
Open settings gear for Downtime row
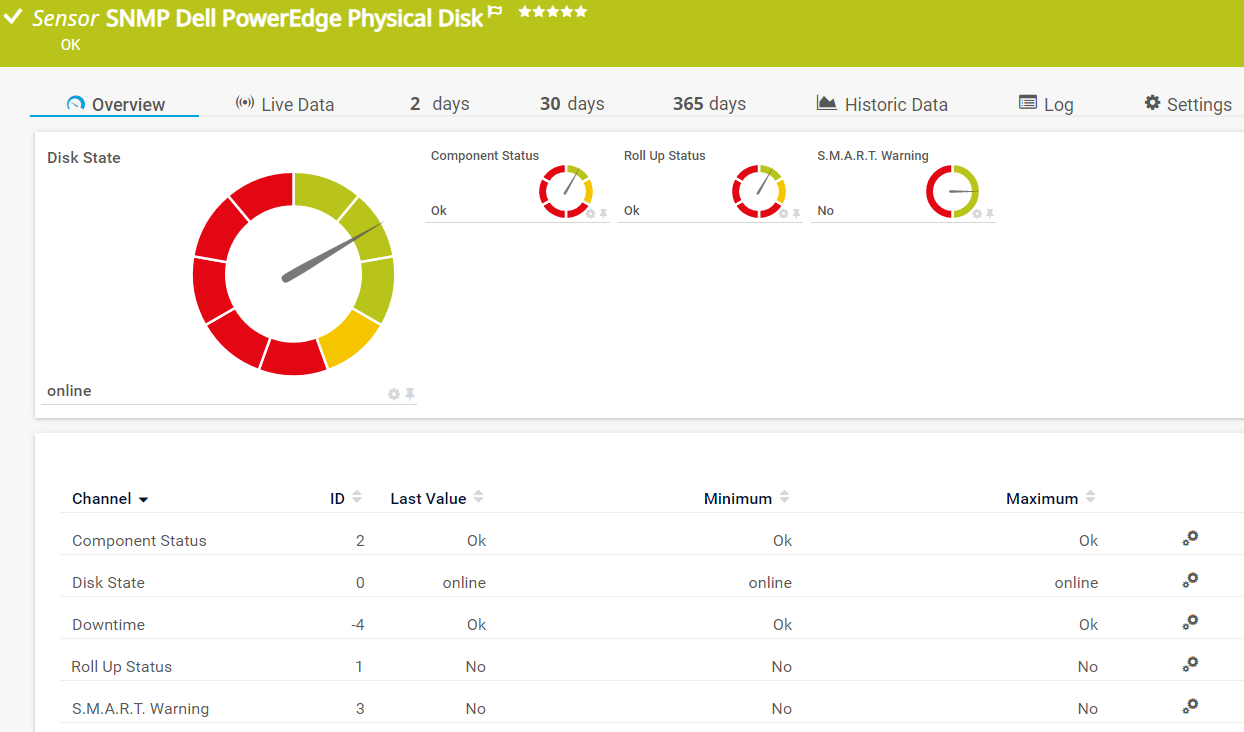point(1190,622)
